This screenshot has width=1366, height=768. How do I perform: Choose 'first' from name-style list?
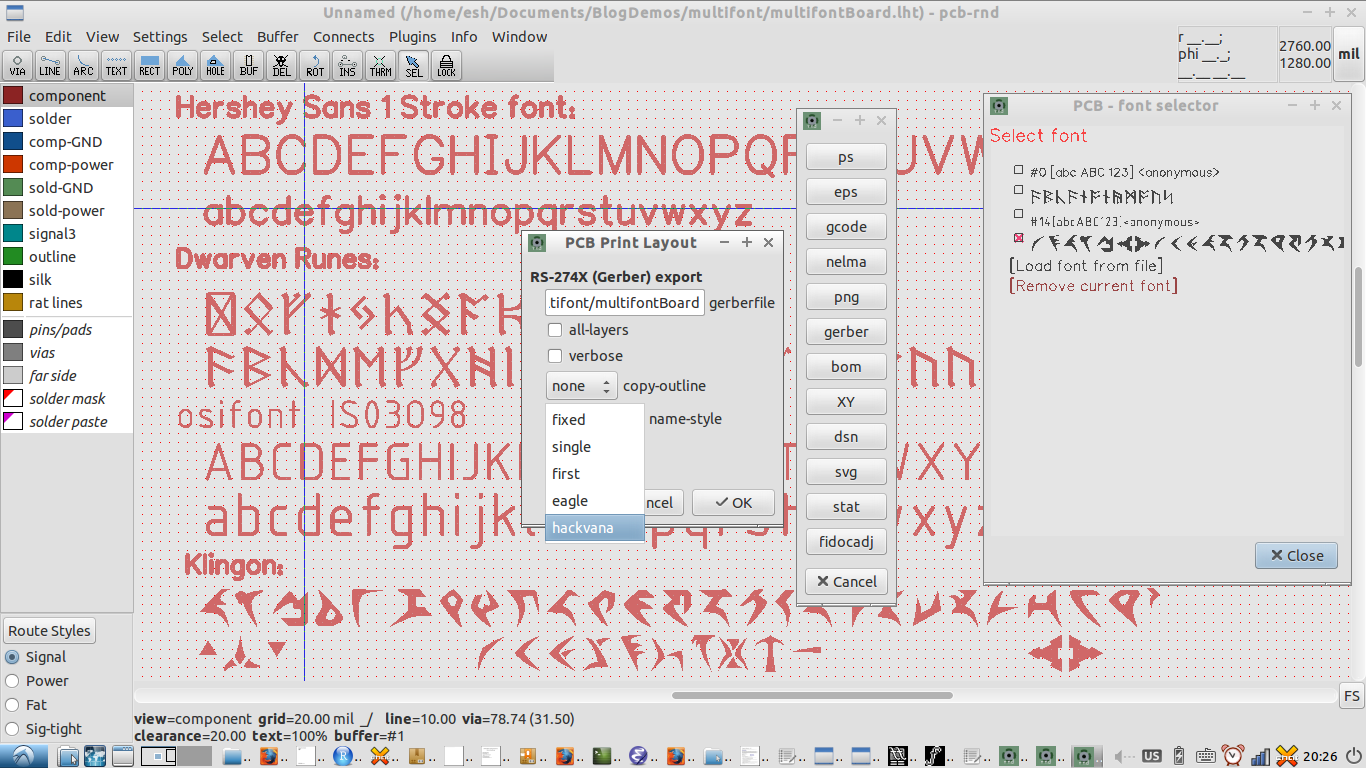(595, 474)
